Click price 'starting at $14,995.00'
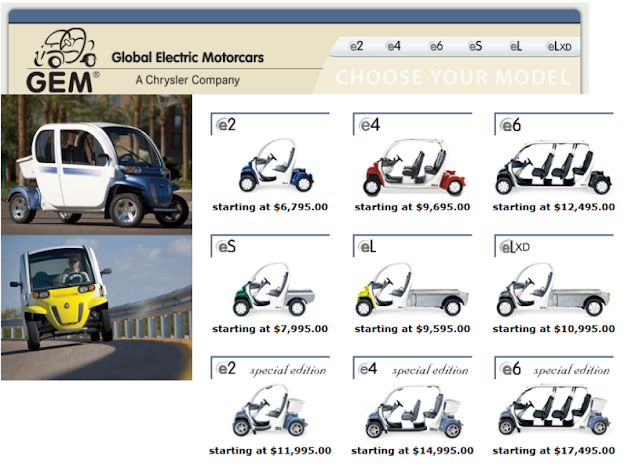This screenshot has width=639, height=474. point(412,451)
